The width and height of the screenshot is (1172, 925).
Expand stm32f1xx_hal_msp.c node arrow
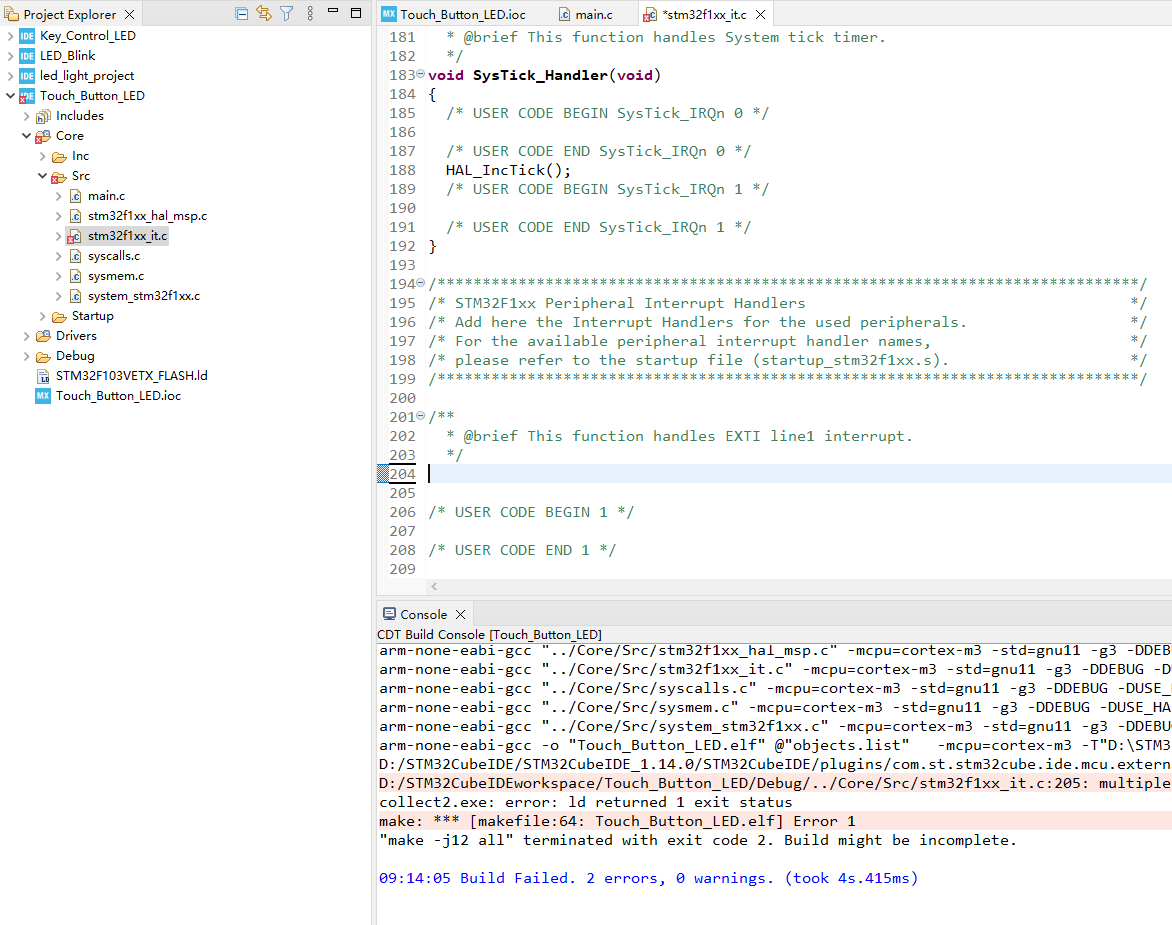click(x=58, y=216)
